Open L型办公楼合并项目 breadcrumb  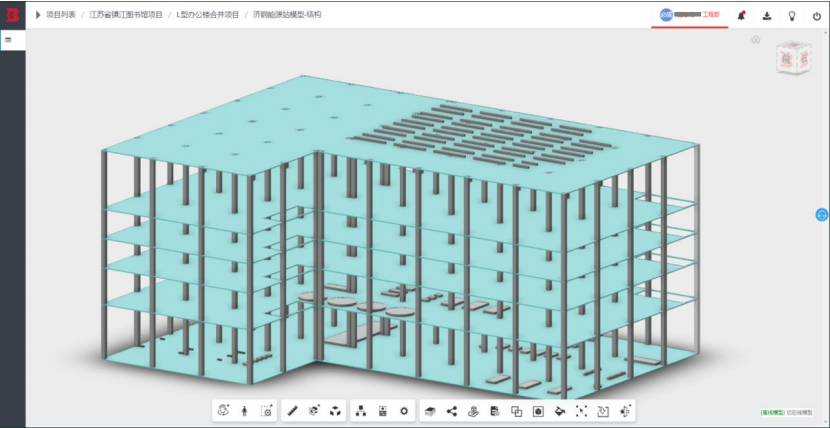point(208,15)
